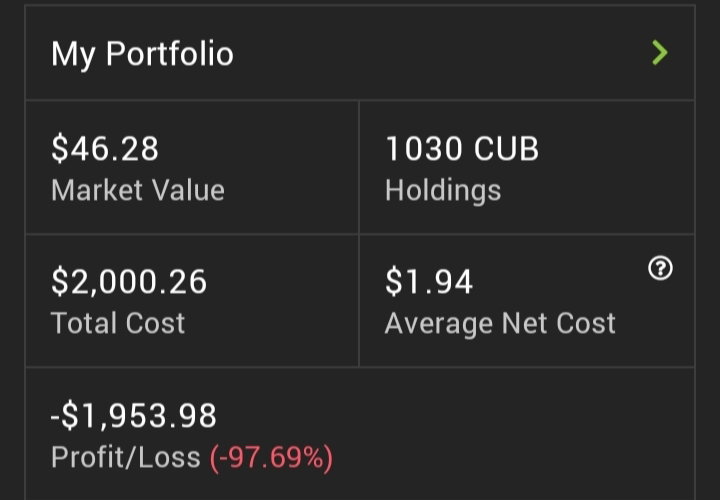Click the red -97.69% percentage
This screenshot has height=500, width=720.
(271, 458)
